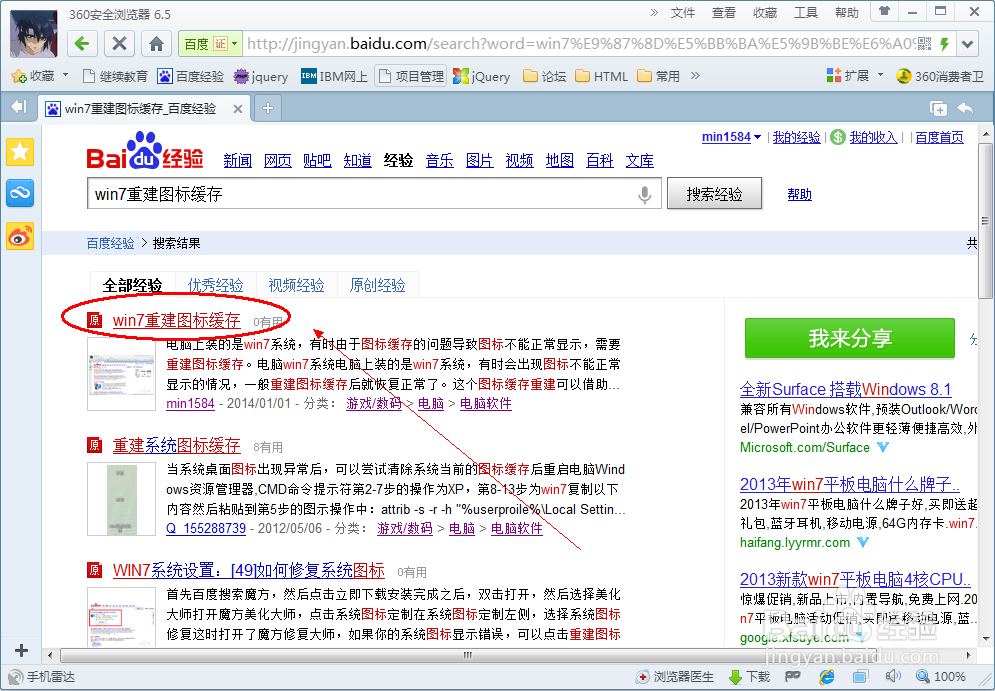Open the 帮助 menu in title bar

click(x=847, y=13)
